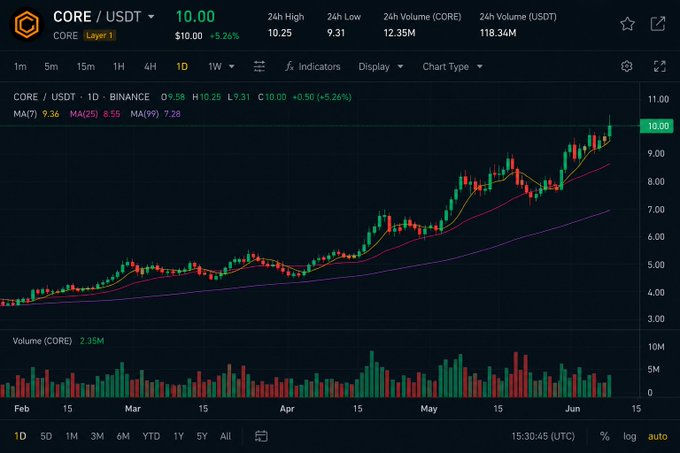Select the 4H interval
680x453 pixels.
150,66
